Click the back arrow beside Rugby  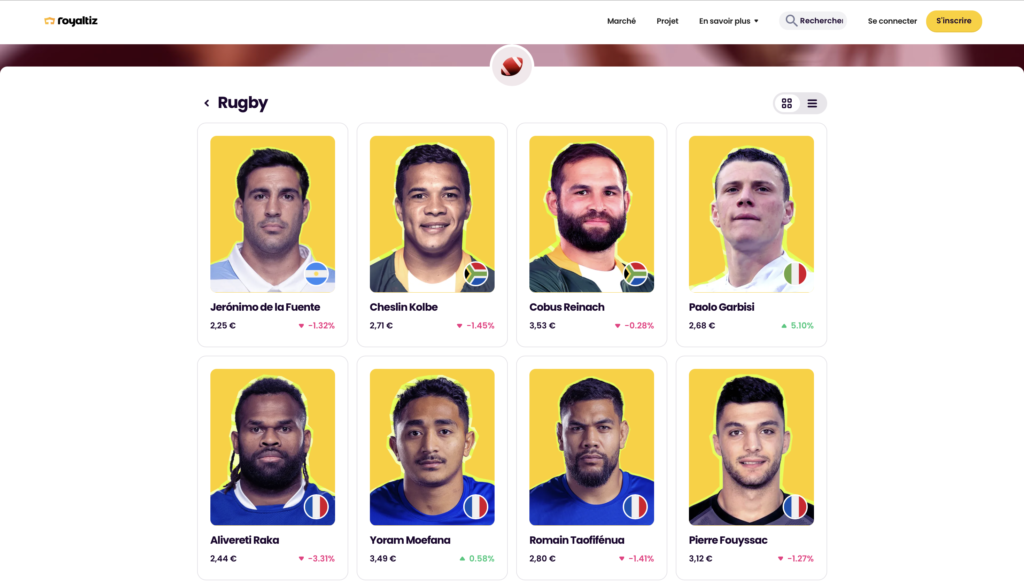tap(207, 103)
